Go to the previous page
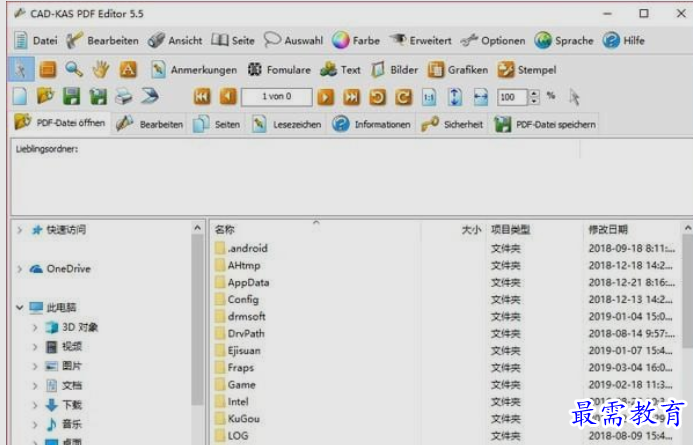The width and height of the screenshot is (693, 445). 228,97
